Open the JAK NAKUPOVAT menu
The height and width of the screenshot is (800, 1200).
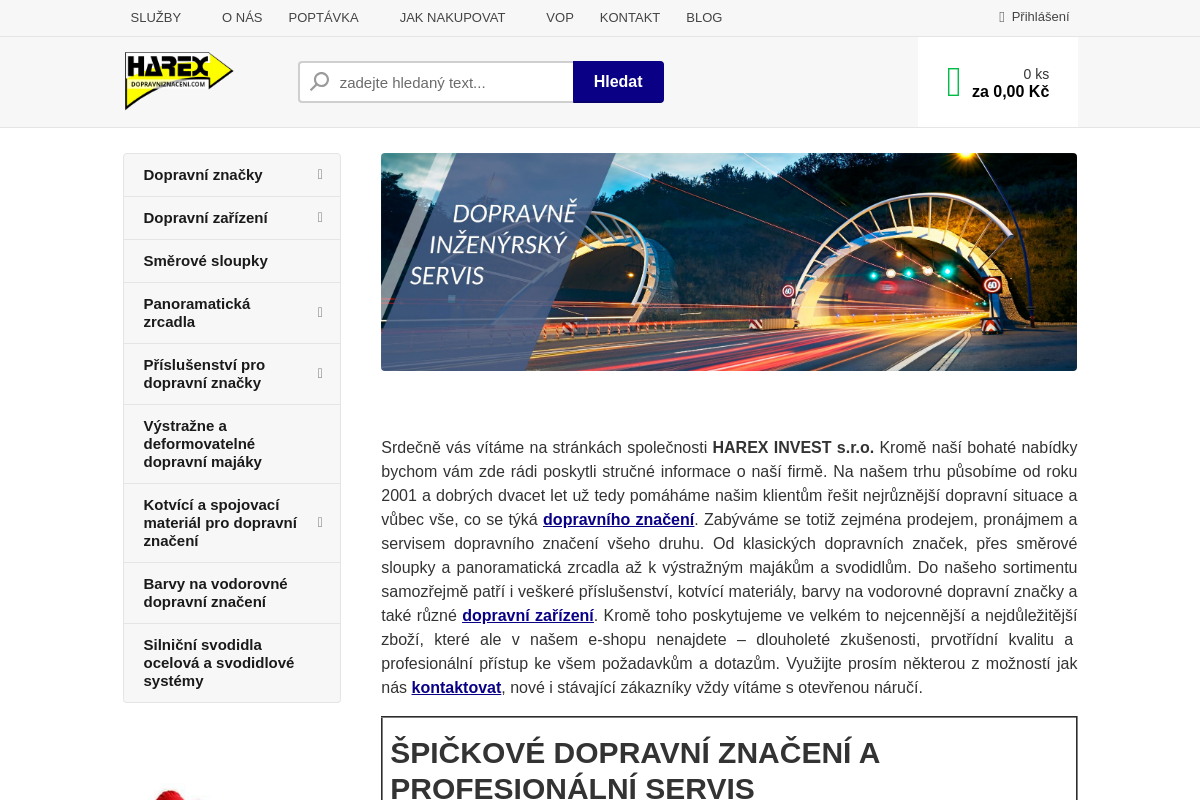[452, 17]
